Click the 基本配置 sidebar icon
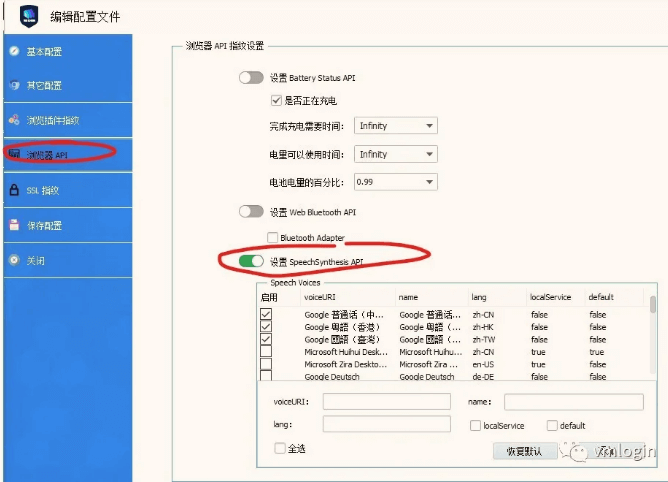The height and width of the screenshot is (482, 668). (14, 51)
